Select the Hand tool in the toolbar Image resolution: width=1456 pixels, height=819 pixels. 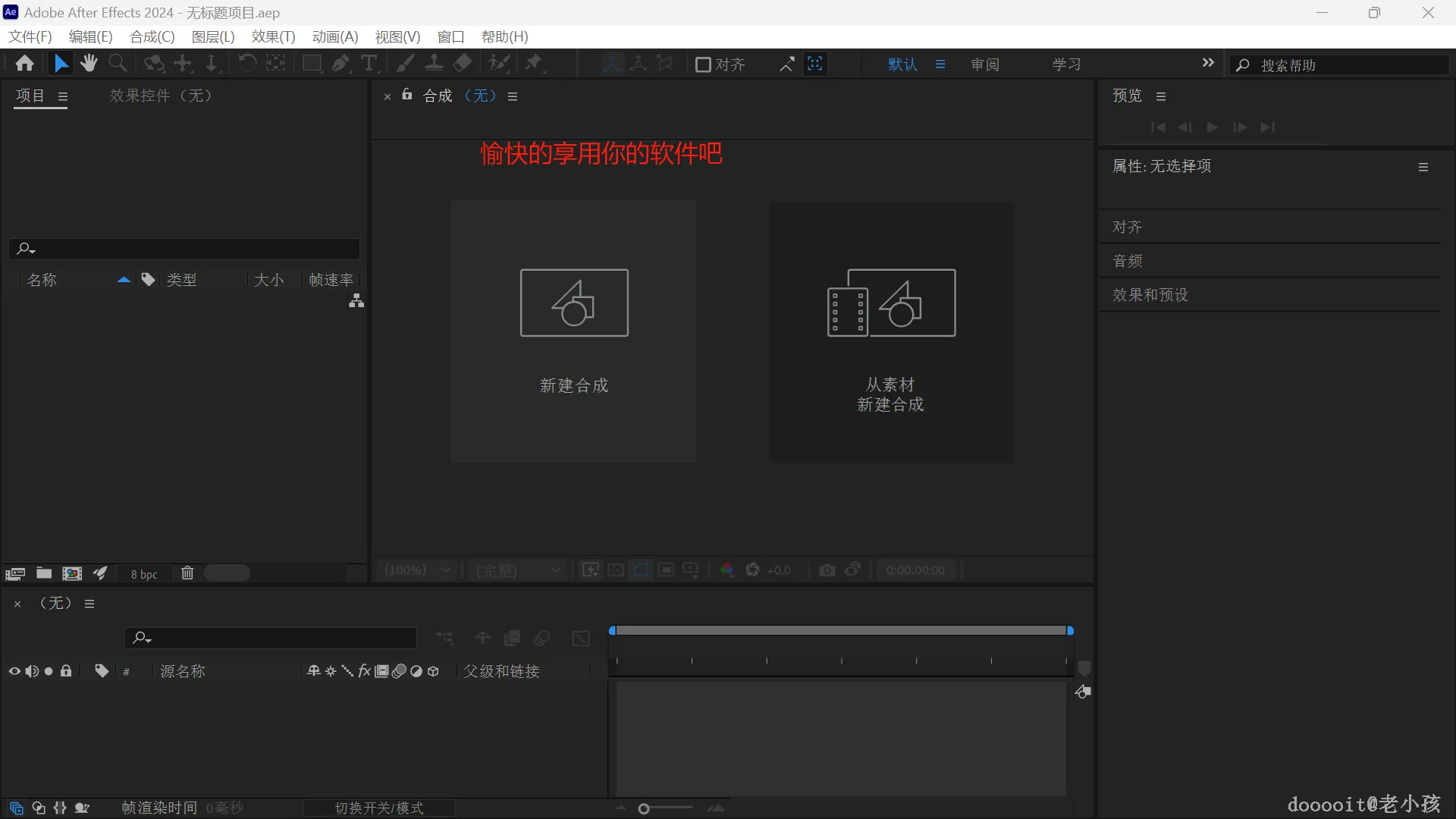pos(89,64)
